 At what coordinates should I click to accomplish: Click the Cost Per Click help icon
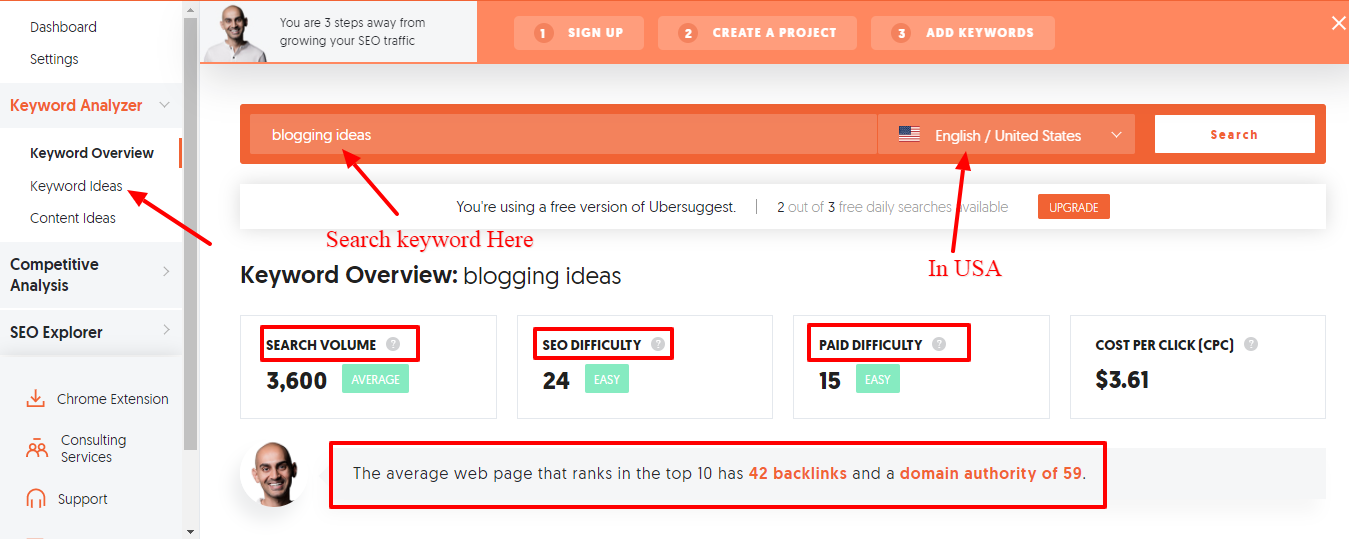point(1251,344)
